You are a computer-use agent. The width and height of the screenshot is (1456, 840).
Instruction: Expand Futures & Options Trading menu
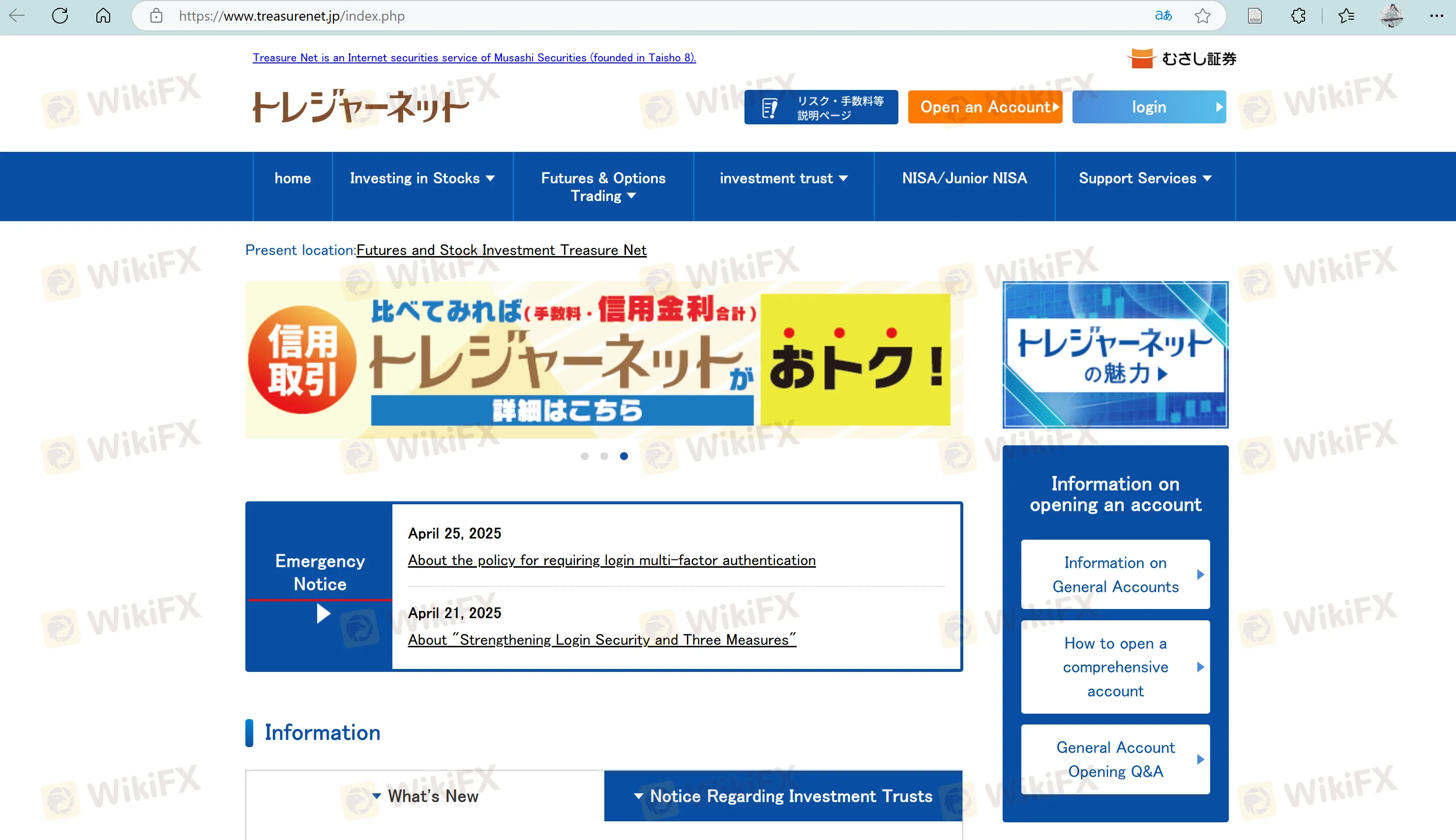pyautogui.click(x=603, y=186)
